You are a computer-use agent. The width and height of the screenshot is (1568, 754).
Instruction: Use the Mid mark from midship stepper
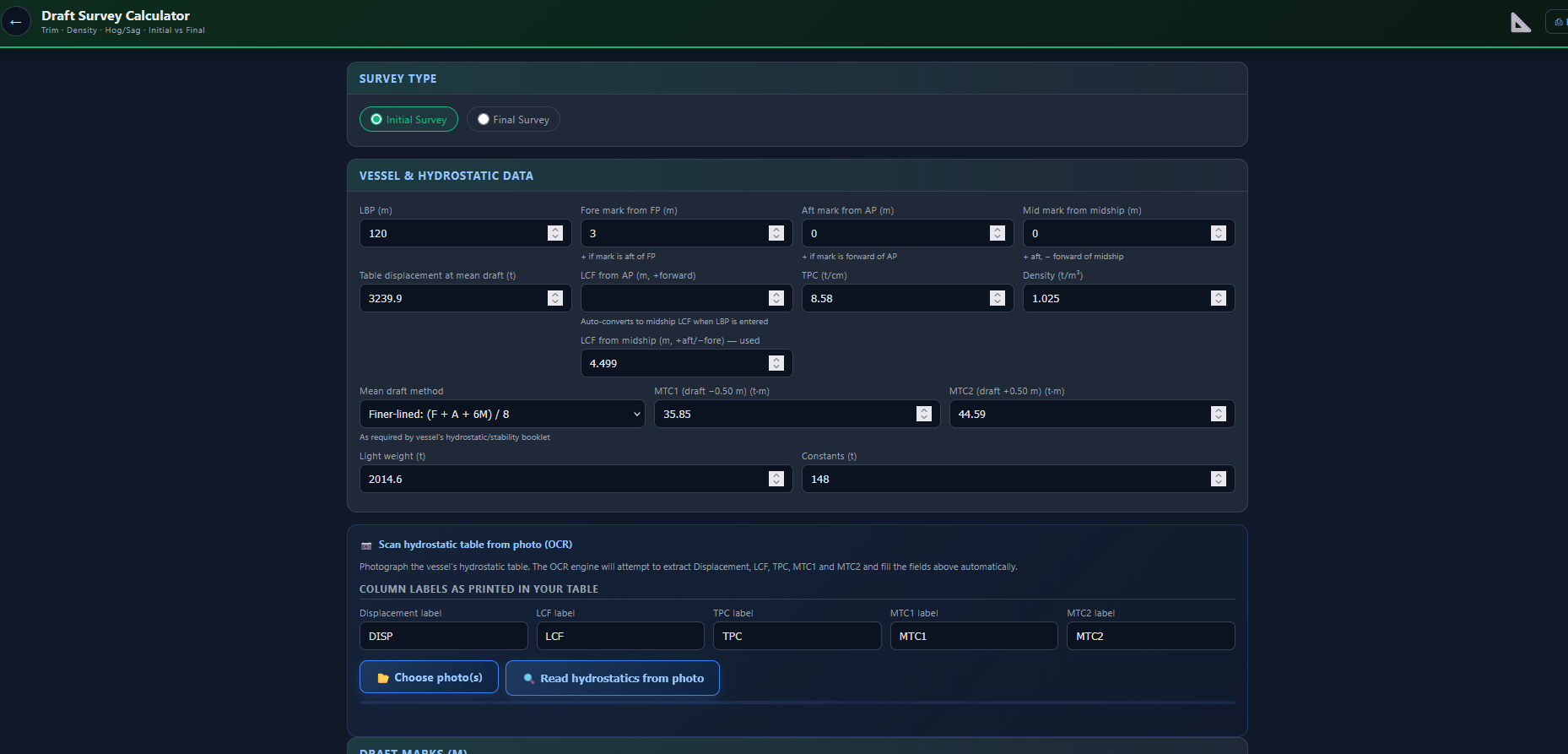click(x=1218, y=233)
